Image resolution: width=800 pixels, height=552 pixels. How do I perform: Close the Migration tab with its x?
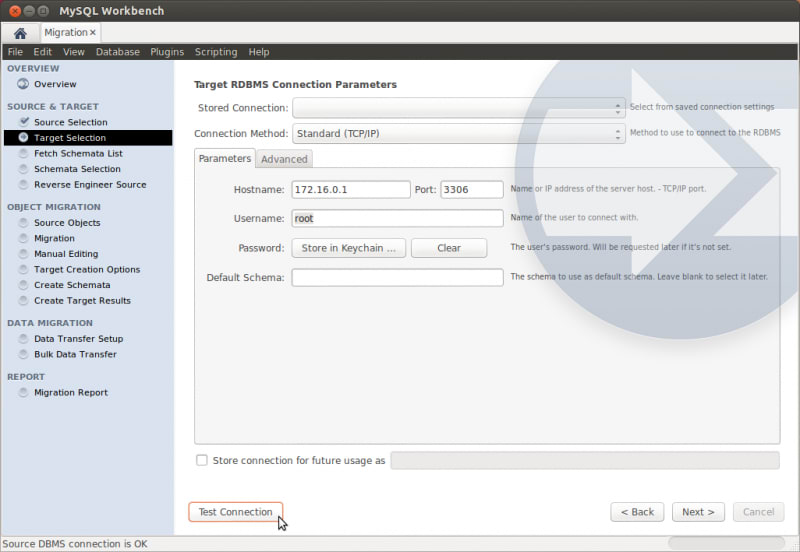tap(93, 33)
